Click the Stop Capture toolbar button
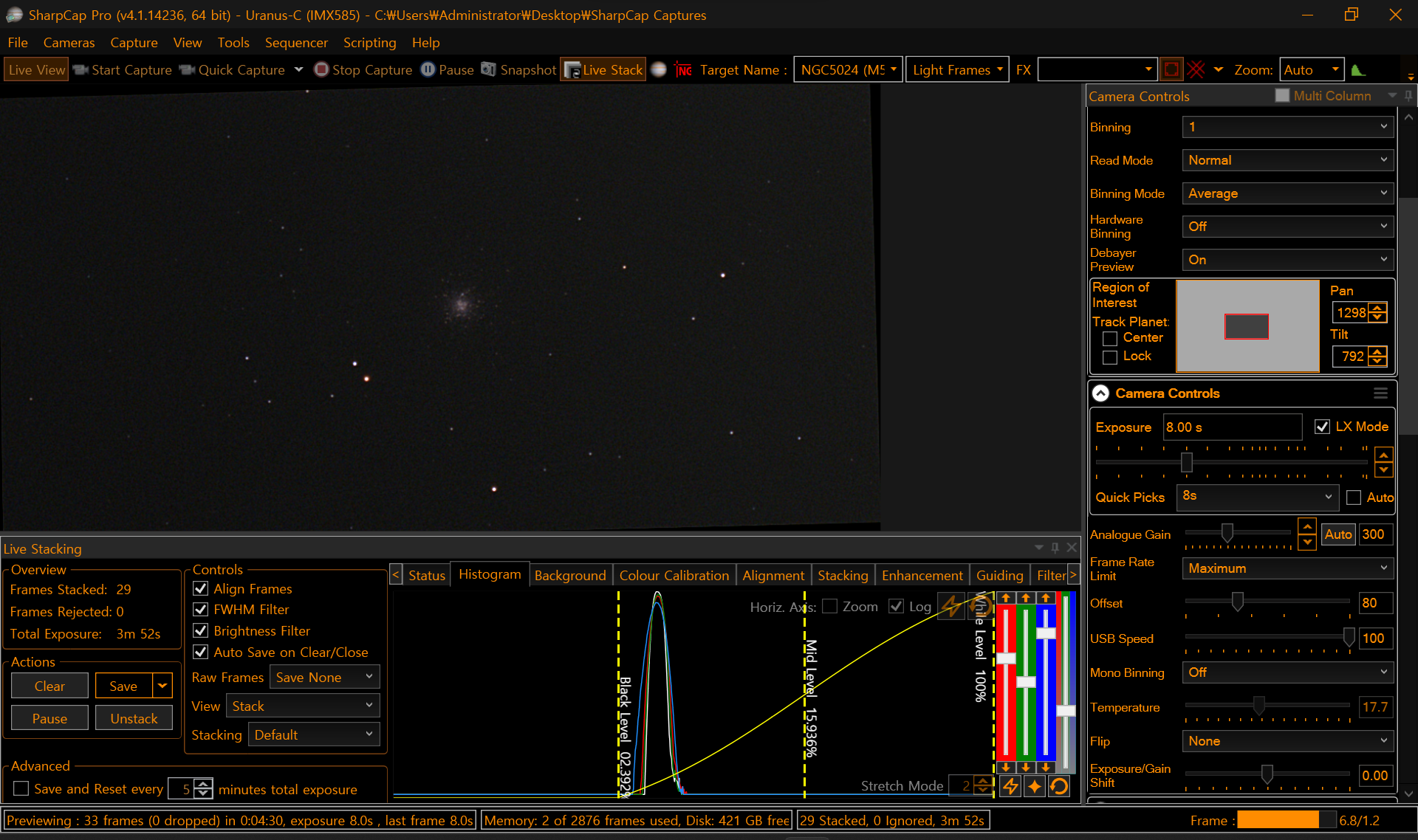This screenshot has height=840, width=1418. click(363, 69)
